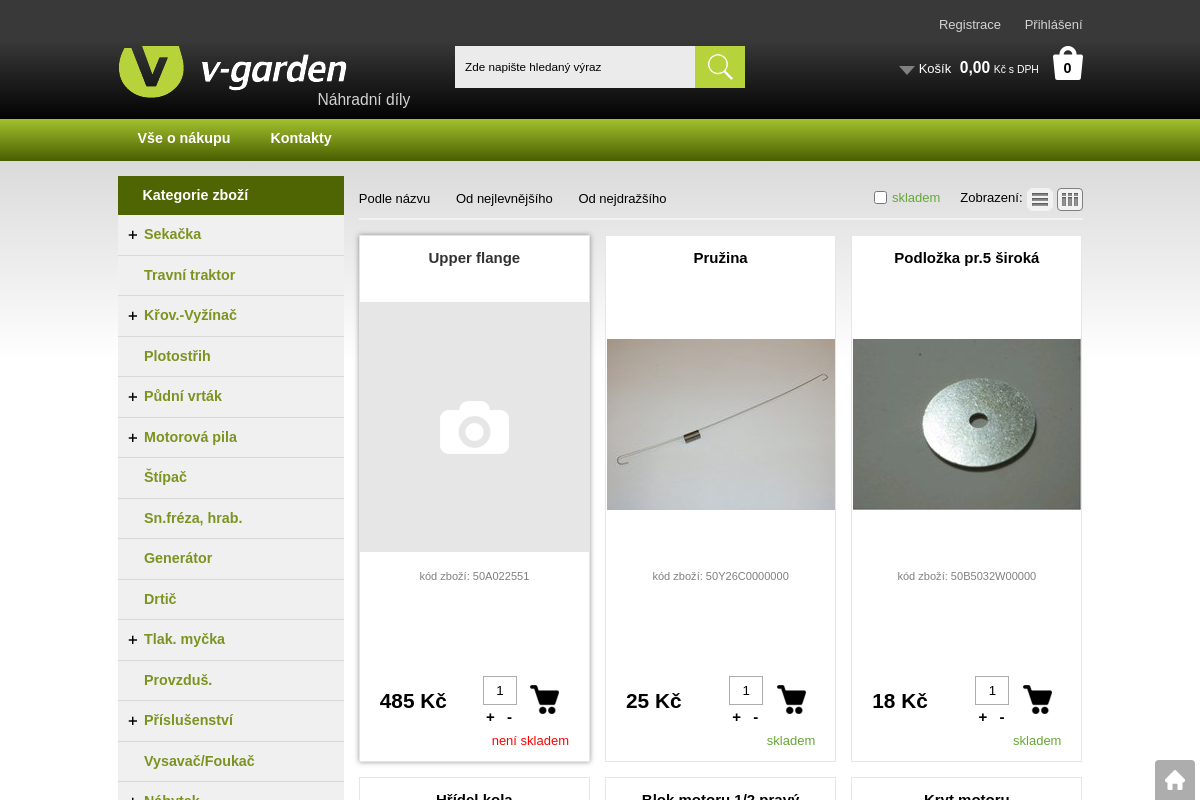Expand the Příslušenství category
This screenshot has height=800, width=1200.
click(133, 720)
